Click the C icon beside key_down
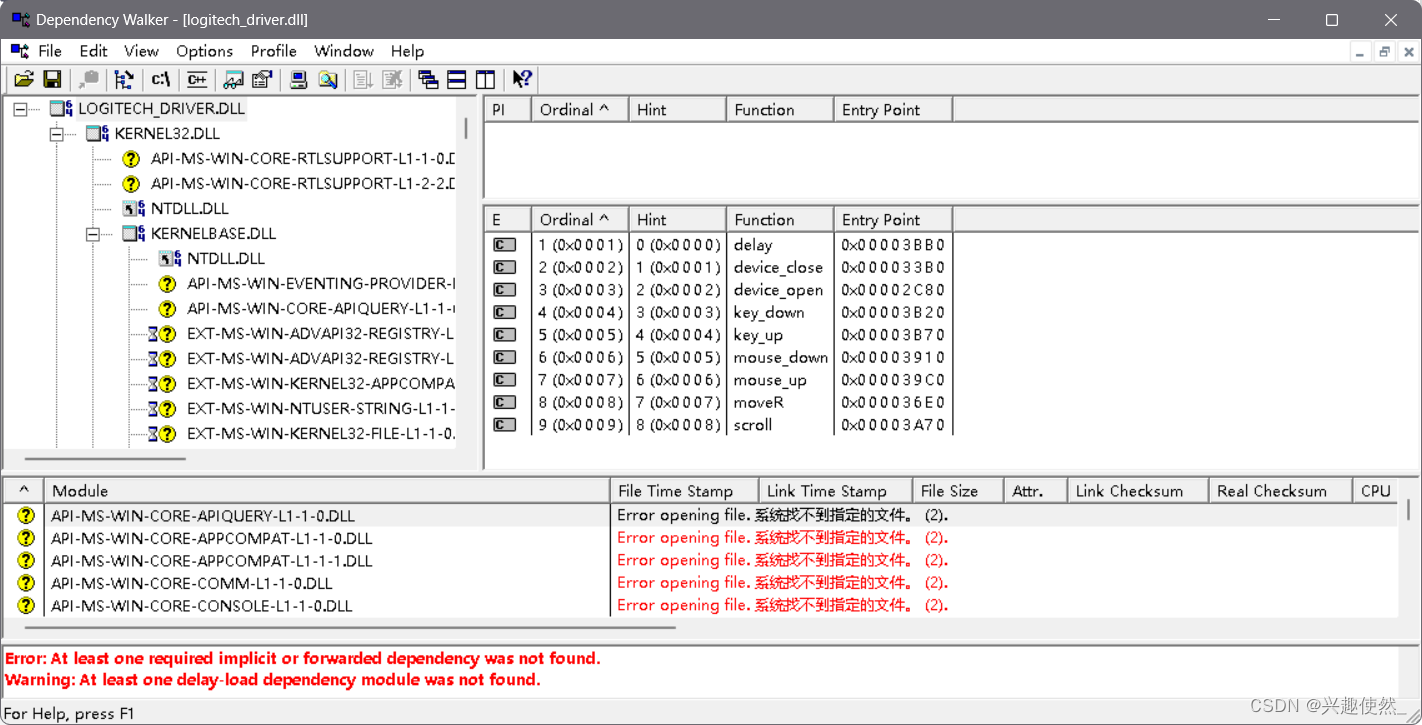The width and height of the screenshot is (1422, 725). 505,312
